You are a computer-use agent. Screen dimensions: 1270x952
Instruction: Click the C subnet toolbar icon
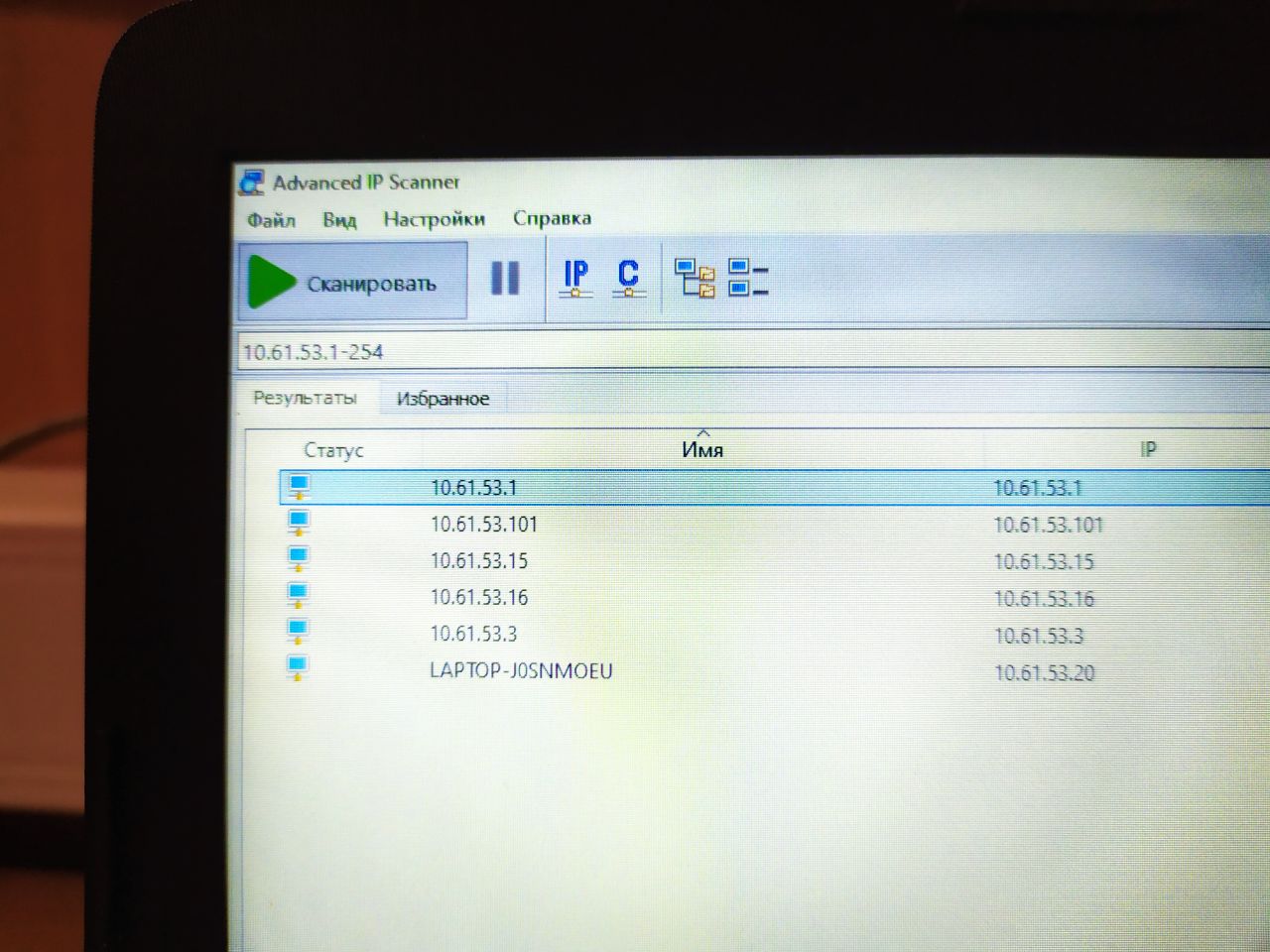(628, 278)
